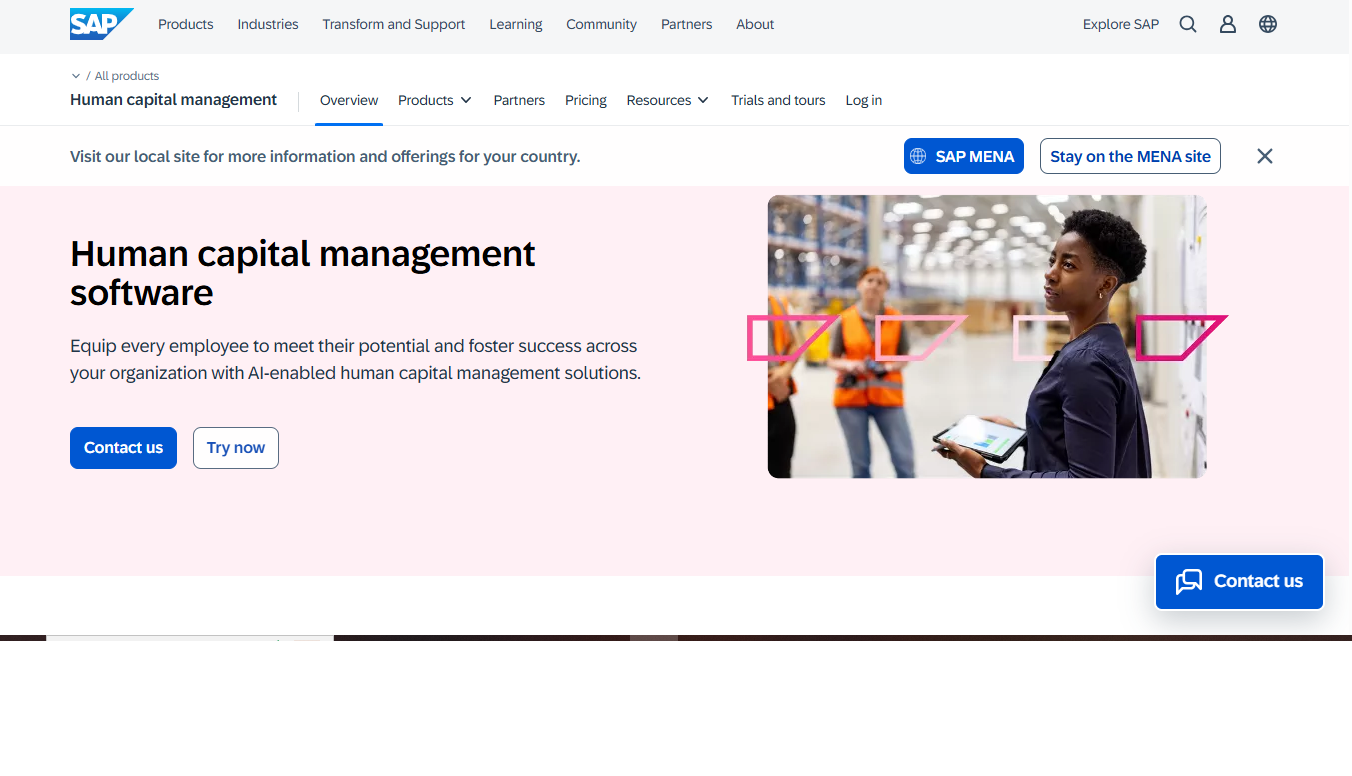Screen dimensions: 1352x776
Task: Click the user account profile icon
Action: point(1227,23)
